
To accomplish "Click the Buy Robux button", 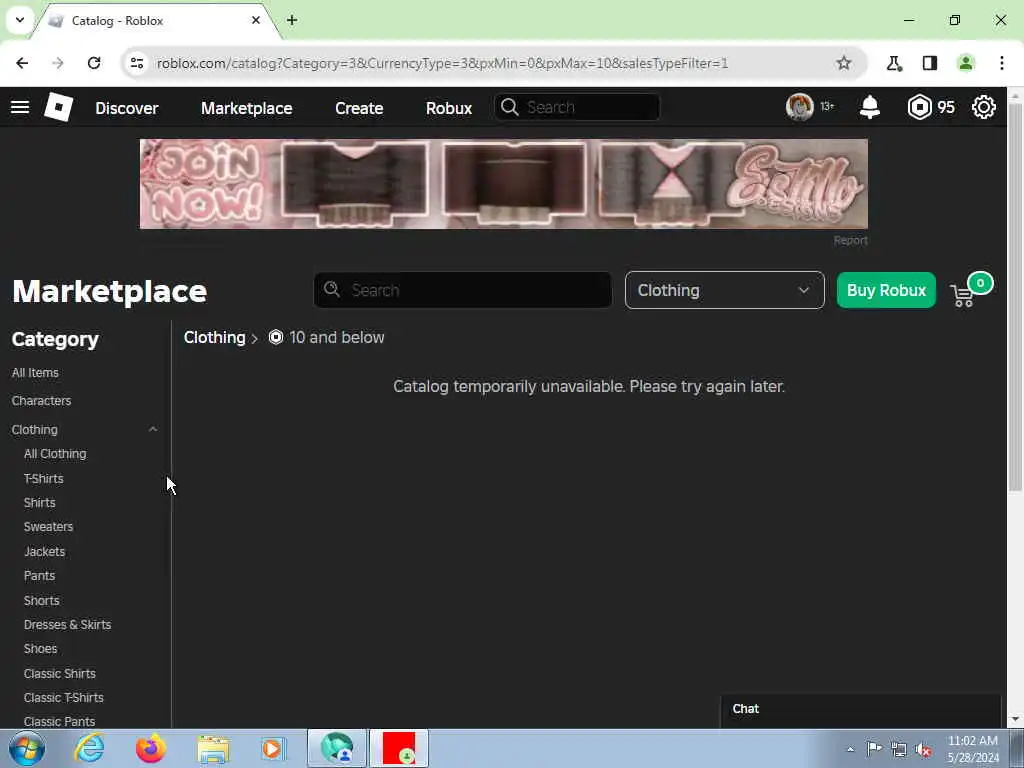I will [x=886, y=290].
